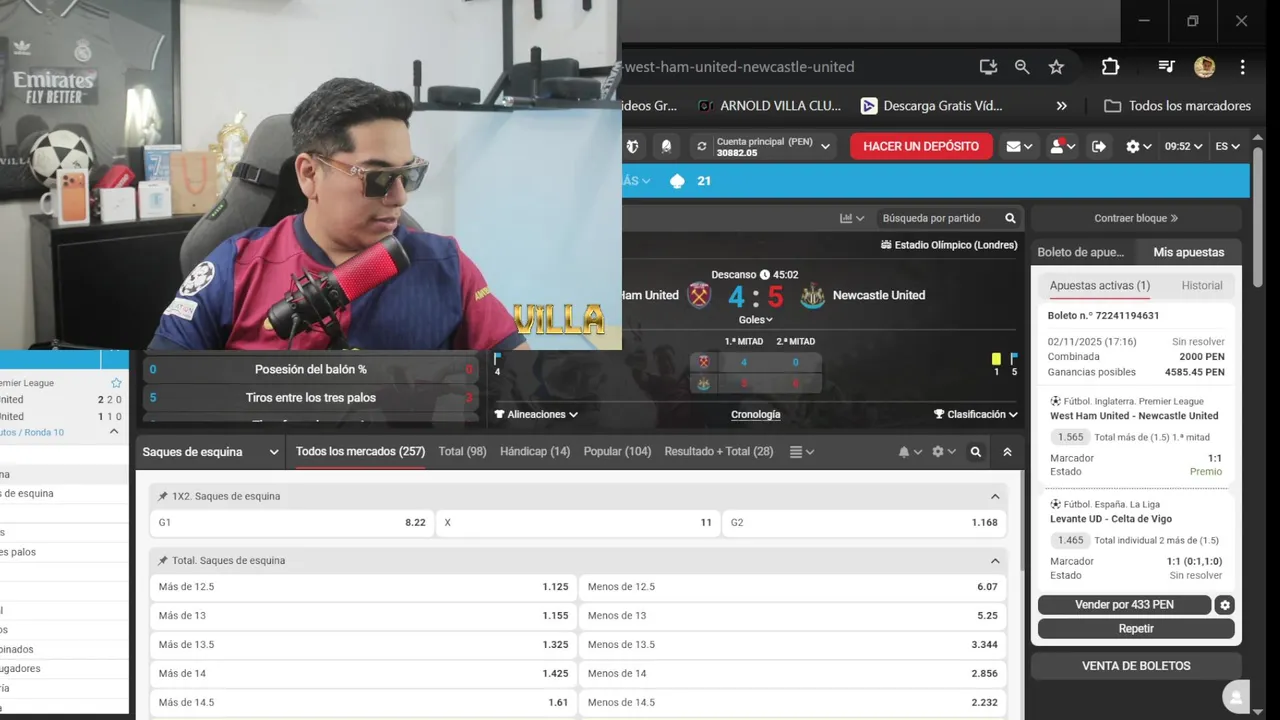Collapse the Total Saques de esquina section
The height and width of the screenshot is (720, 1280).
tap(995, 561)
